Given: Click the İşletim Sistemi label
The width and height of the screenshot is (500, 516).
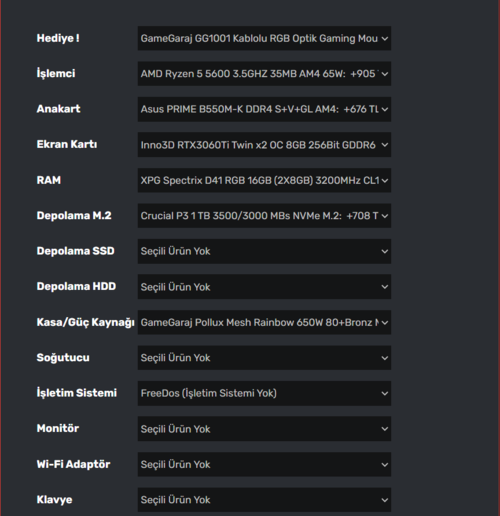Looking at the screenshot, I should tap(77, 393).
